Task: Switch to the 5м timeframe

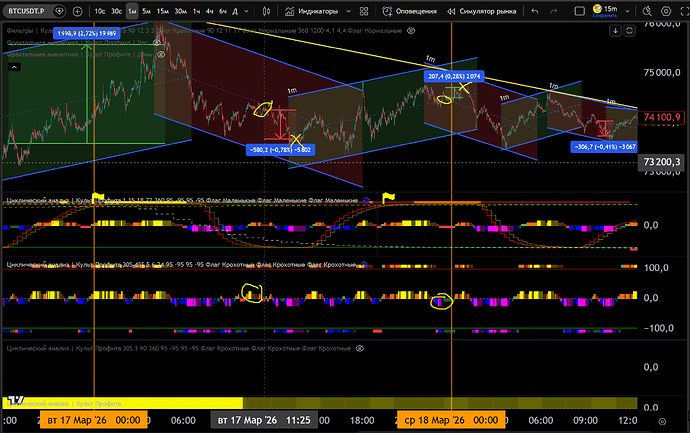Action: click(146, 12)
